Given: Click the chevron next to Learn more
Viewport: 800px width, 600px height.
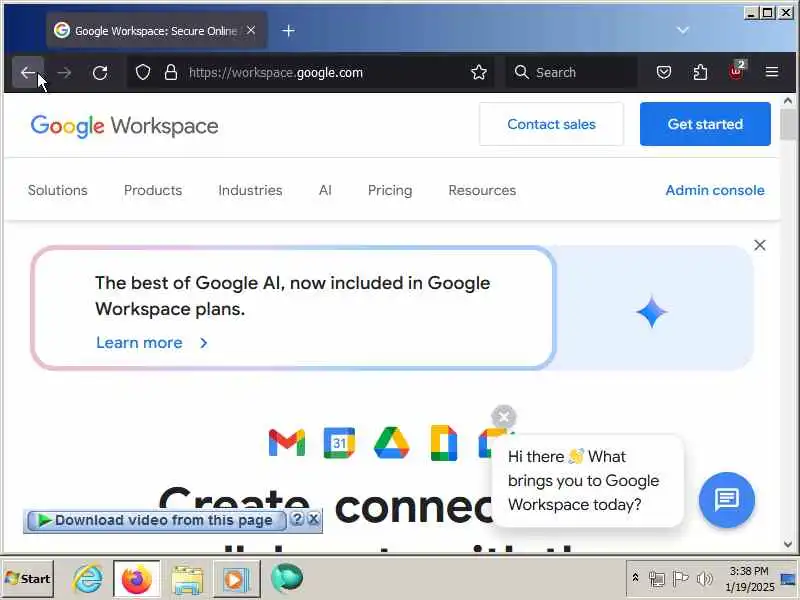Looking at the screenshot, I should [x=204, y=343].
